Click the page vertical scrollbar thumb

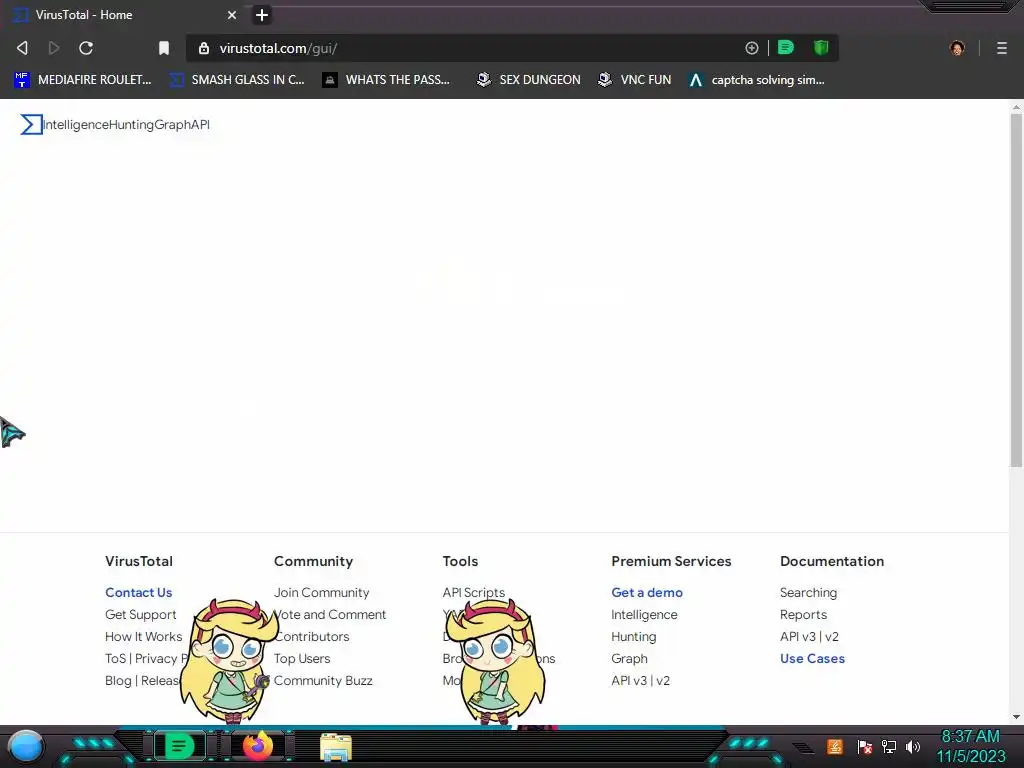[1016, 291]
